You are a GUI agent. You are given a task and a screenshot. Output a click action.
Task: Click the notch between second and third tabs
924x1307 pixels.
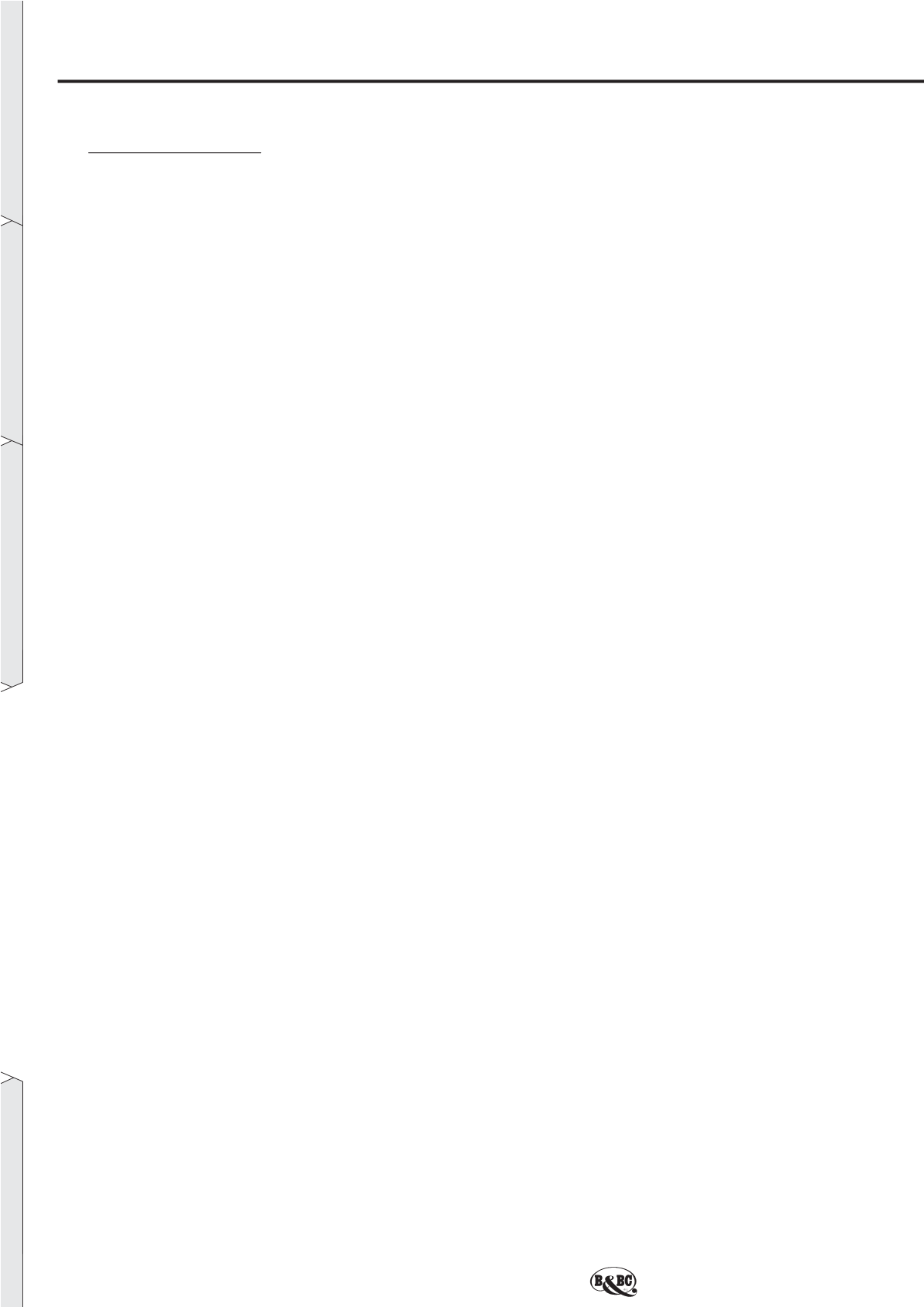(12, 441)
